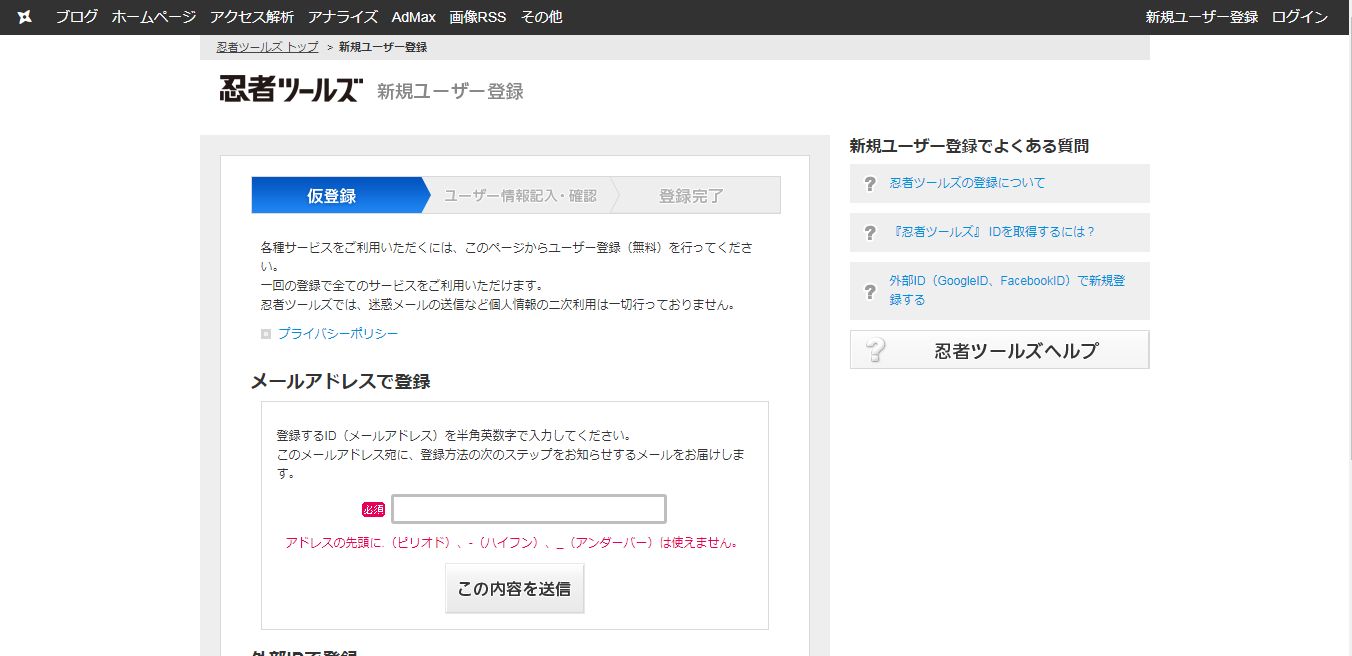Viewport: 1352px width, 656px height.
Task: Click question mark icon on ヘルプ button
Action: (x=876, y=350)
